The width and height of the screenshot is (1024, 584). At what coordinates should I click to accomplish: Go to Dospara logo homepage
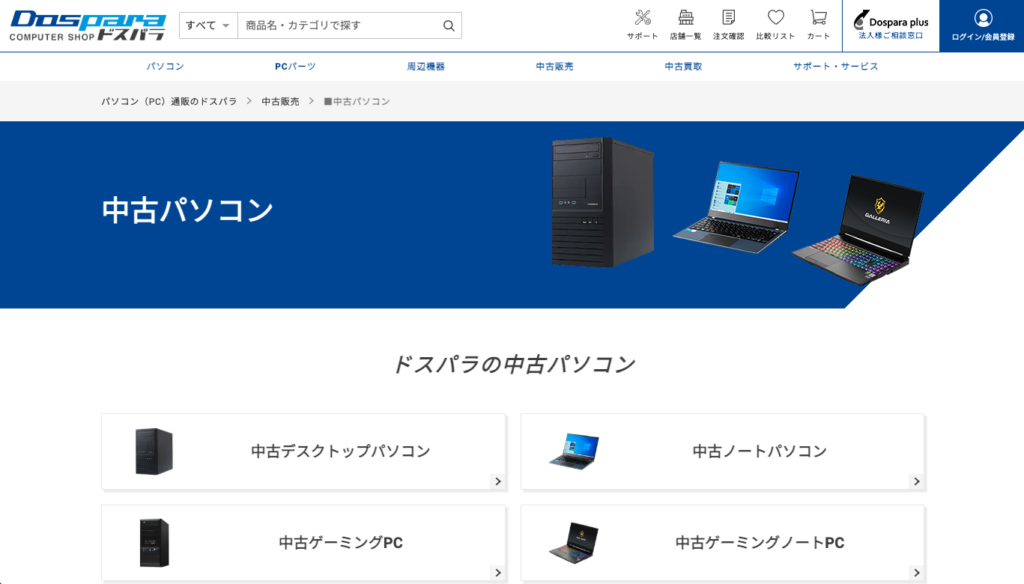pyautogui.click(x=88, y=25)
